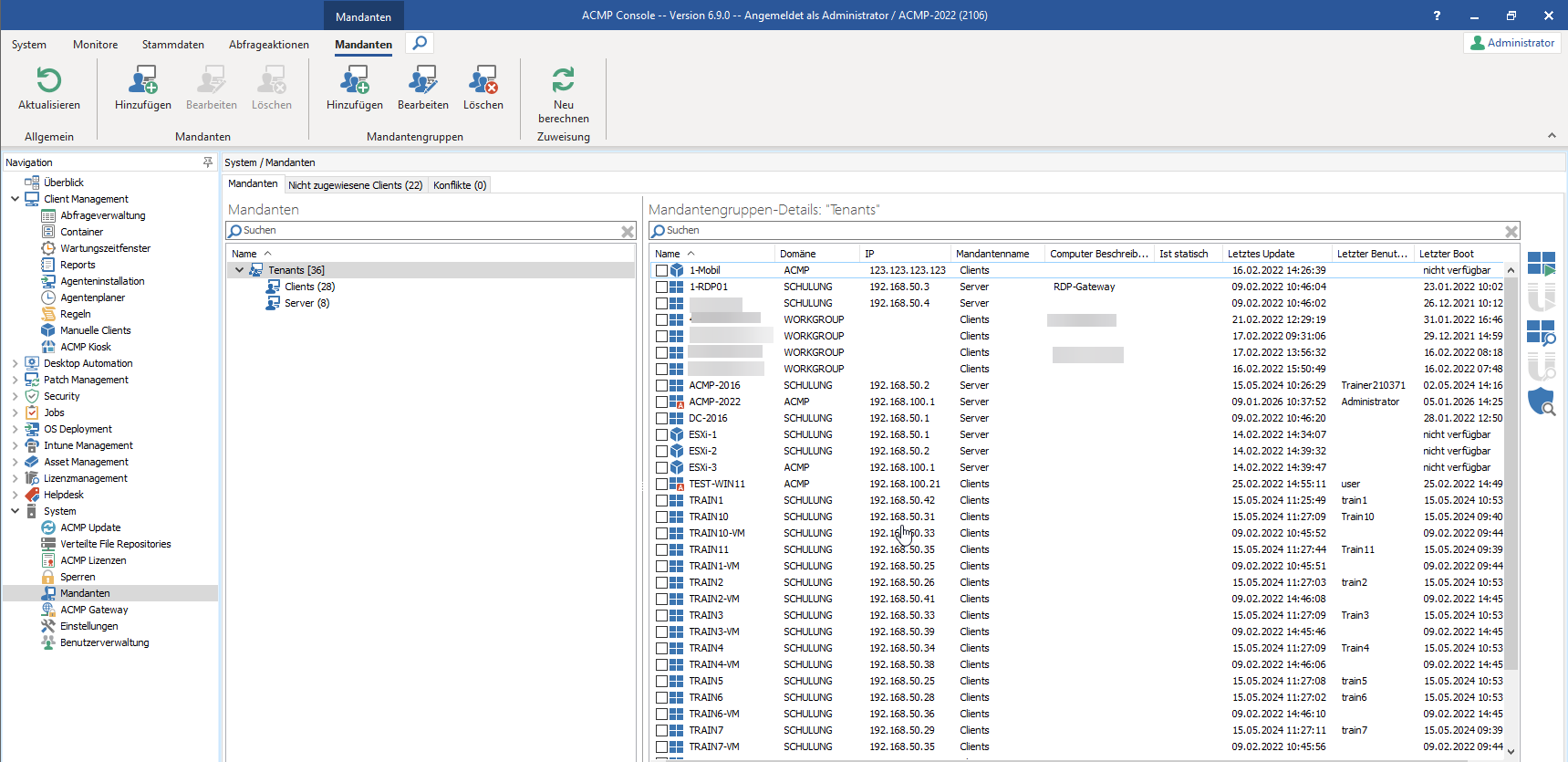Image resolution: width=1568 pixels, height=762 pixels.
Task: Tick the checkbox for ACMP-2016
Action: [661, 386]
